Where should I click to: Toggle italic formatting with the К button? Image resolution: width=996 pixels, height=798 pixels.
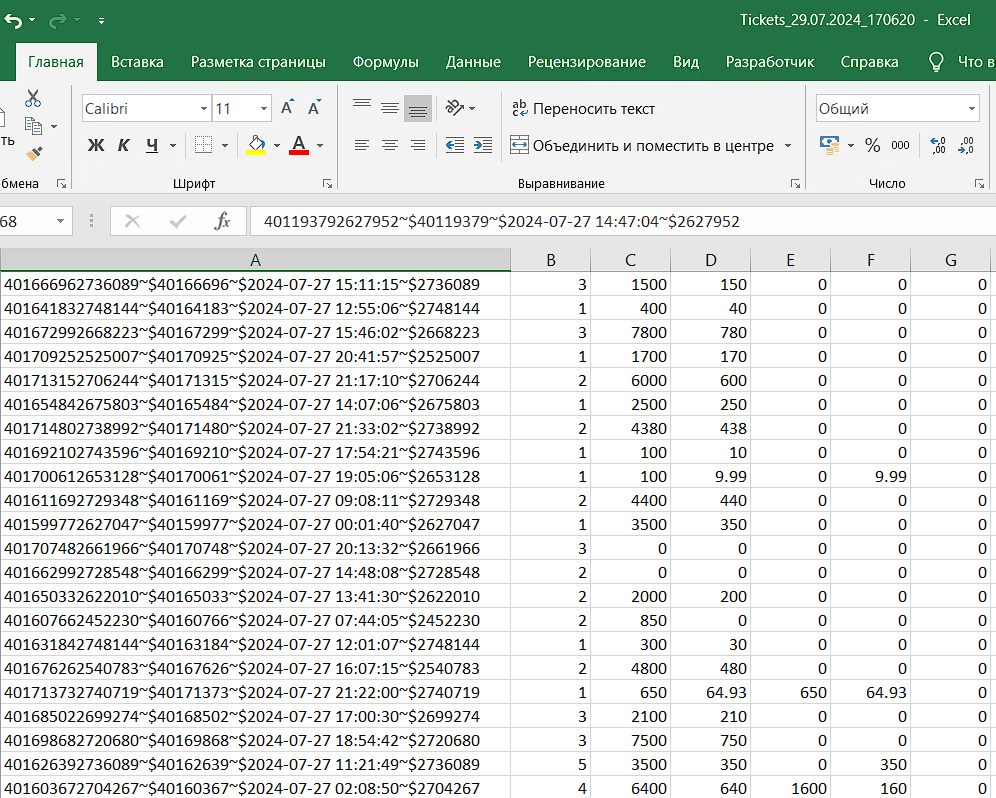(x=124, y=146)
